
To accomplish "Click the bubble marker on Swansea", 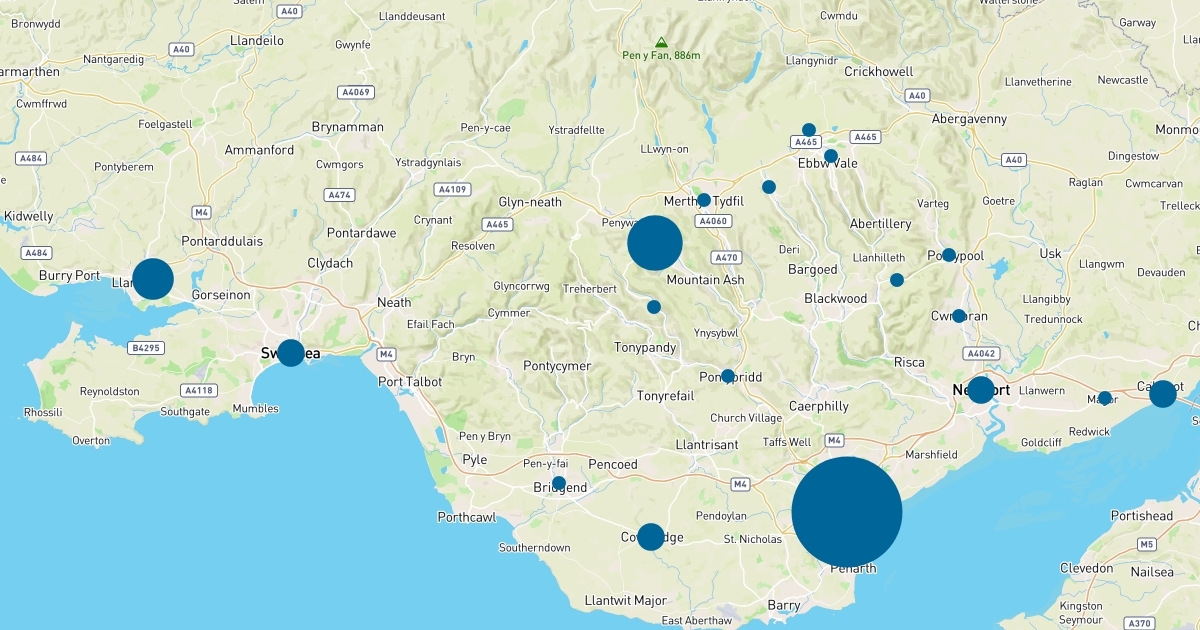I will tap(290, 353).
